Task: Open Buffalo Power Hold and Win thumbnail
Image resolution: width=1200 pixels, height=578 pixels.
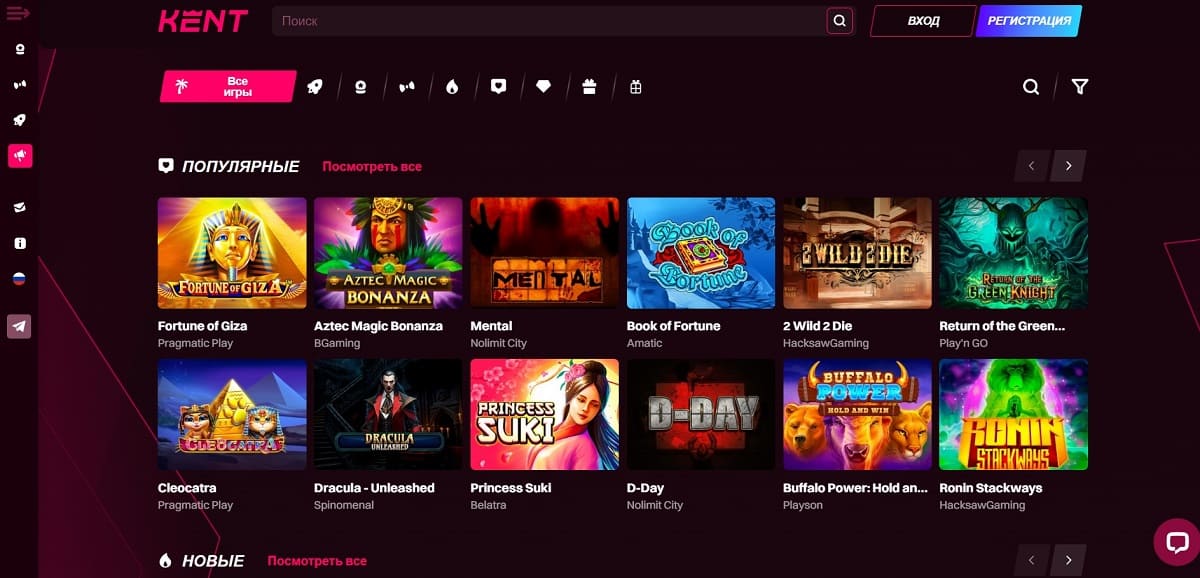Action: pyautogui.click(x=857, y=415)
